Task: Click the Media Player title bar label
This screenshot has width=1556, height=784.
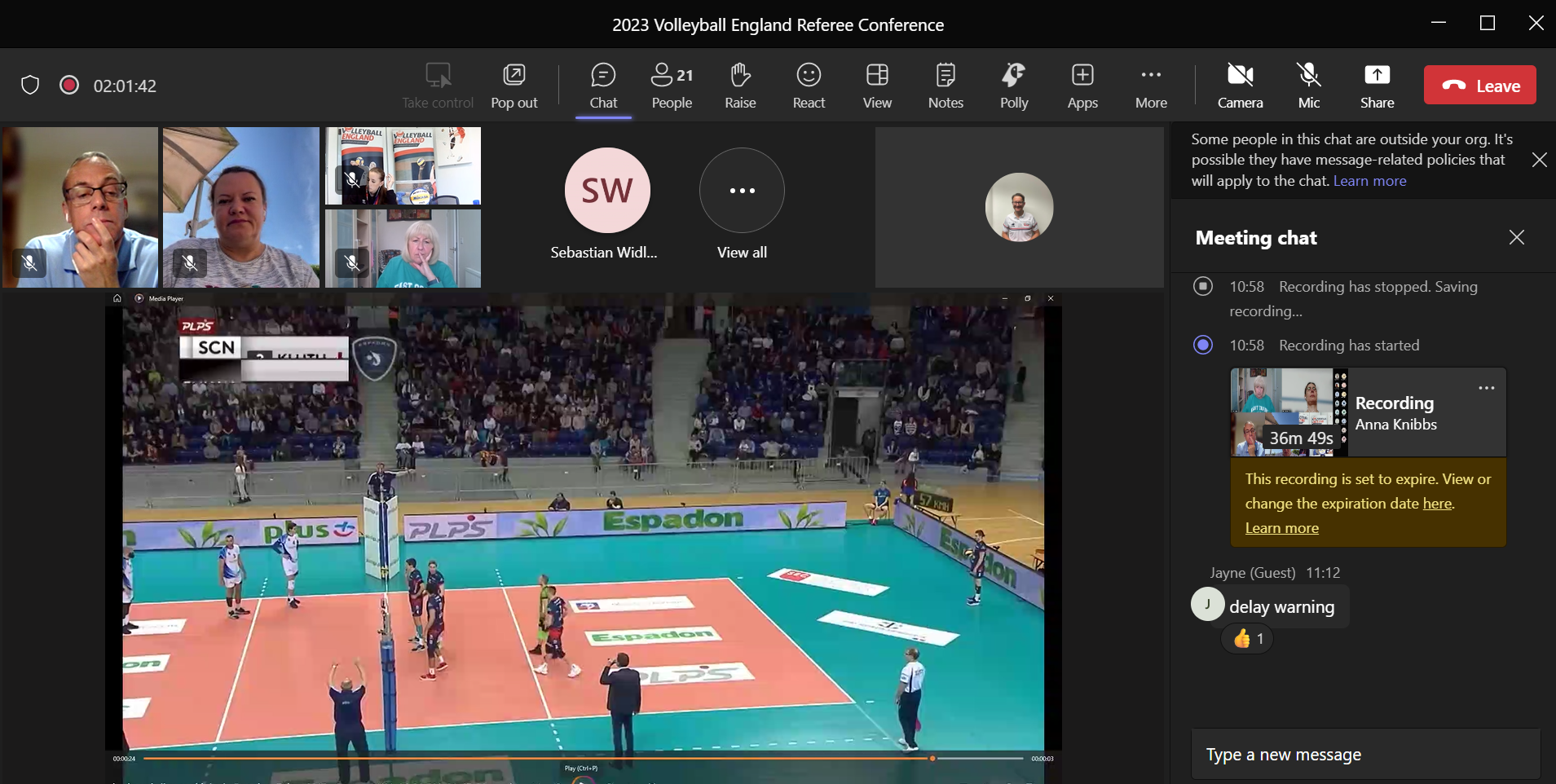Action: (x=166, y=298)
